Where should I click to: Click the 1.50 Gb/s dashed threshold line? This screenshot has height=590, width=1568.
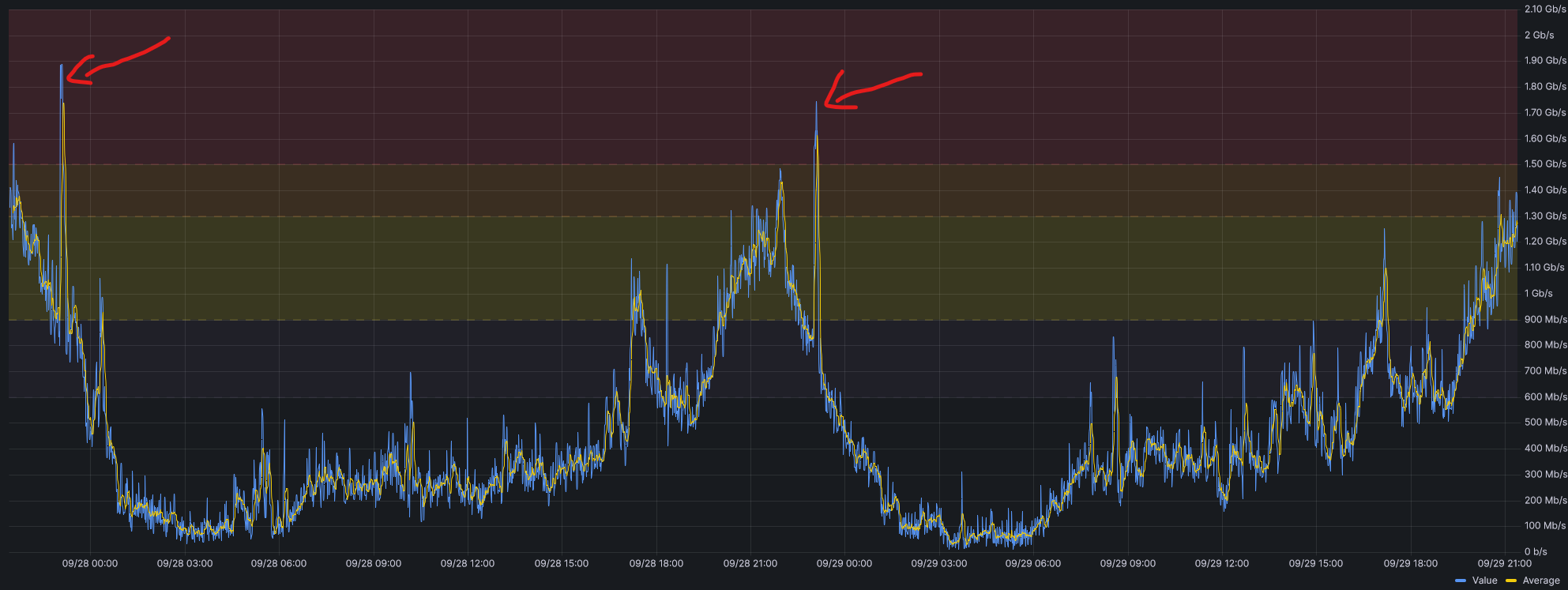pos(474,164)
